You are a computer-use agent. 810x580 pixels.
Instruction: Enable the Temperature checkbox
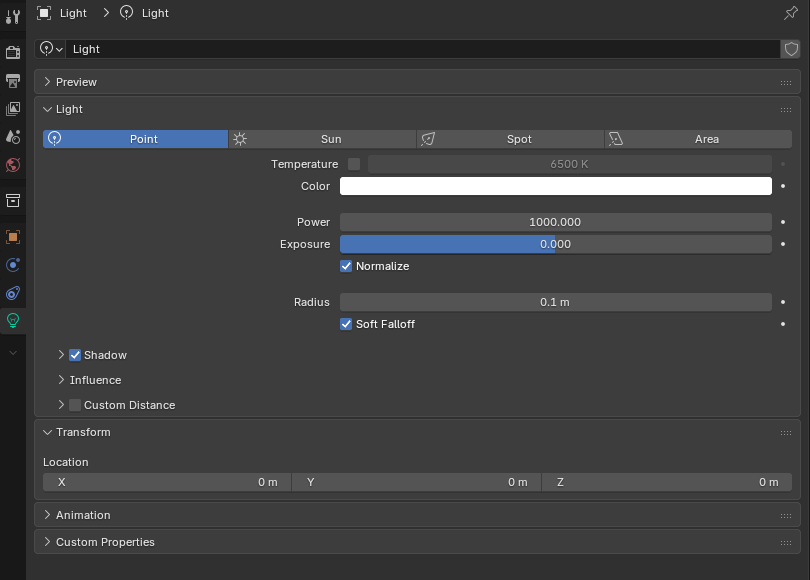[354, 164]
